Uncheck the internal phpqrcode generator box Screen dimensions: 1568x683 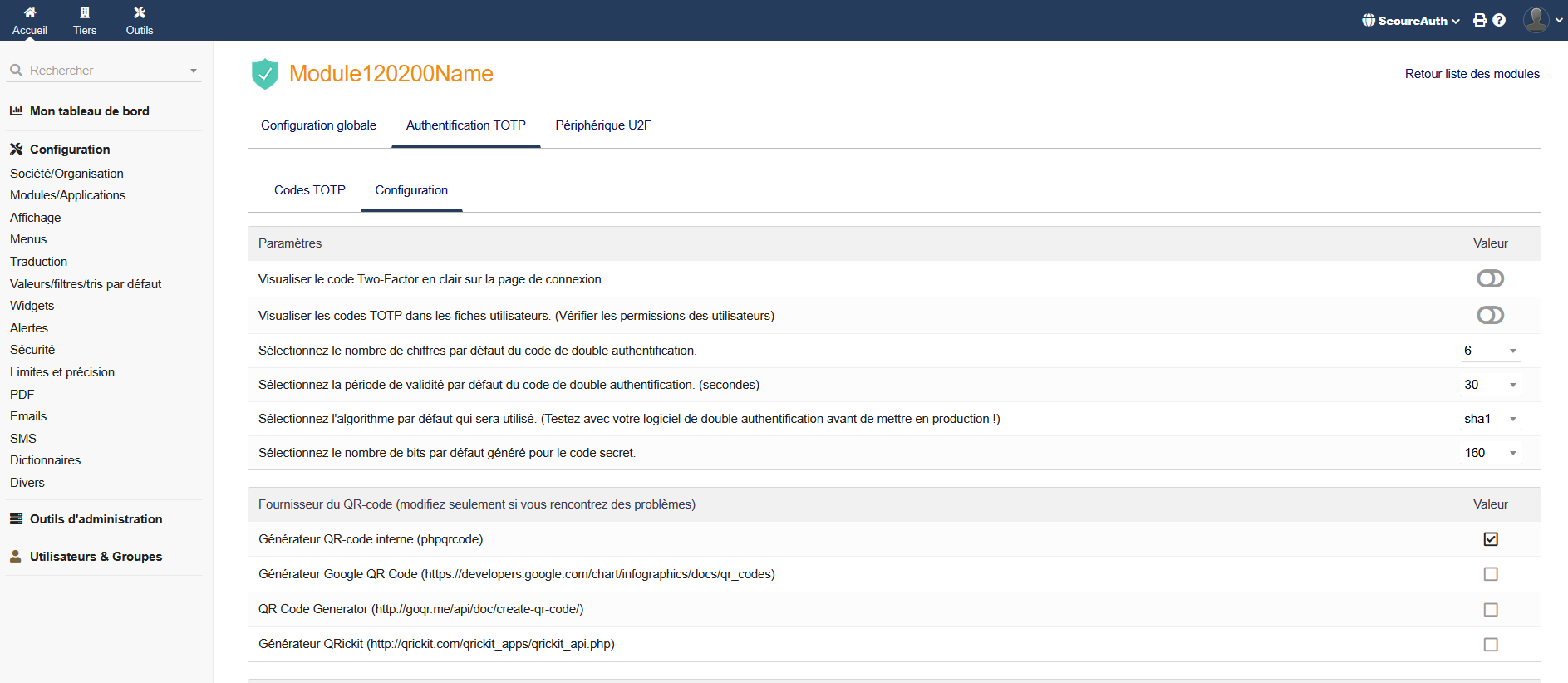tap(1491, 539)
